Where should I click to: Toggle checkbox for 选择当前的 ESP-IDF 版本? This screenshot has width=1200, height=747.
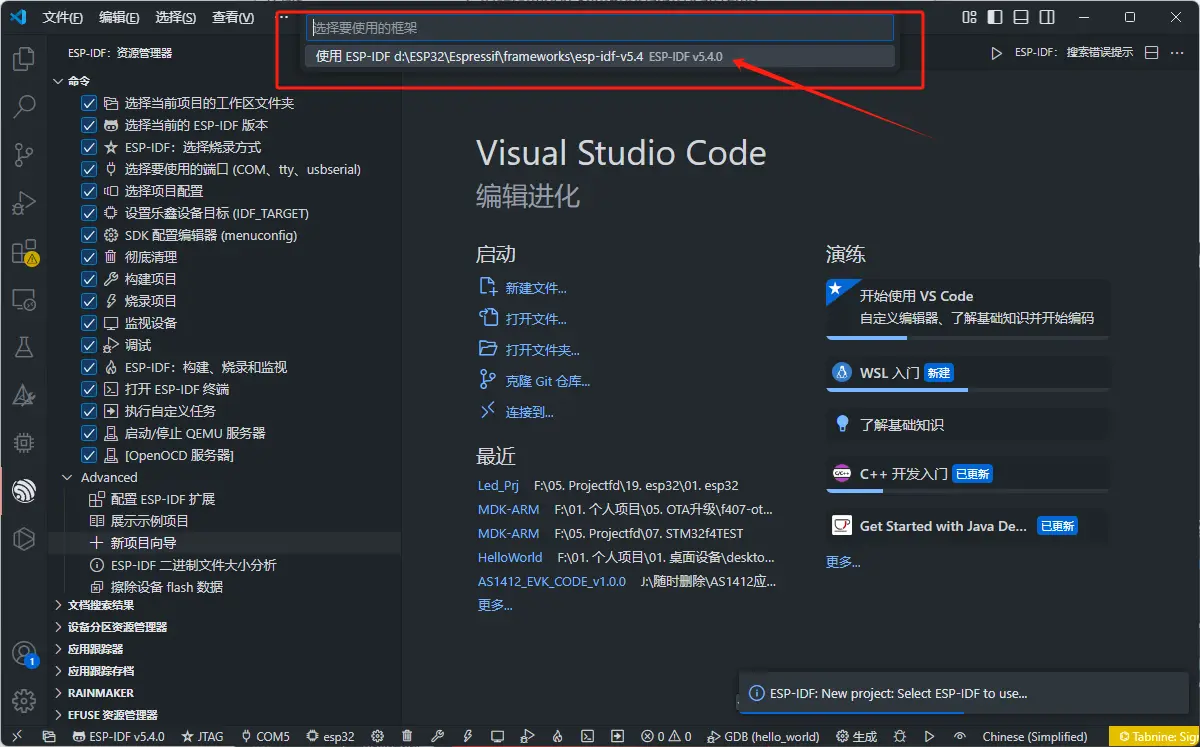(x=89, y=125)
